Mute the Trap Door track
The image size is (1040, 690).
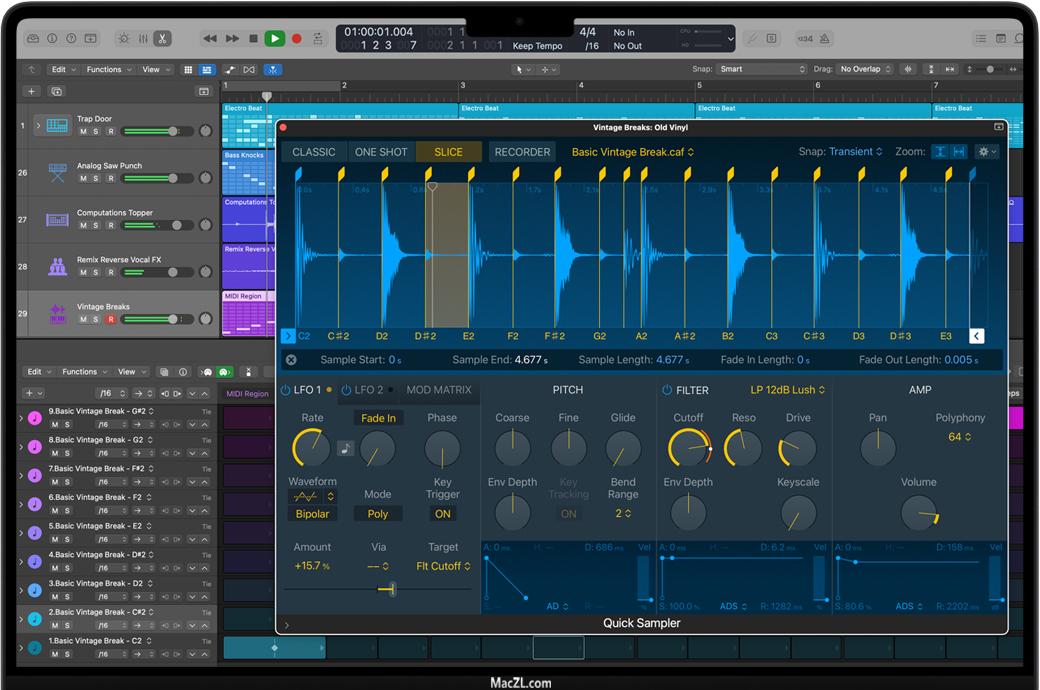point(84,131)
